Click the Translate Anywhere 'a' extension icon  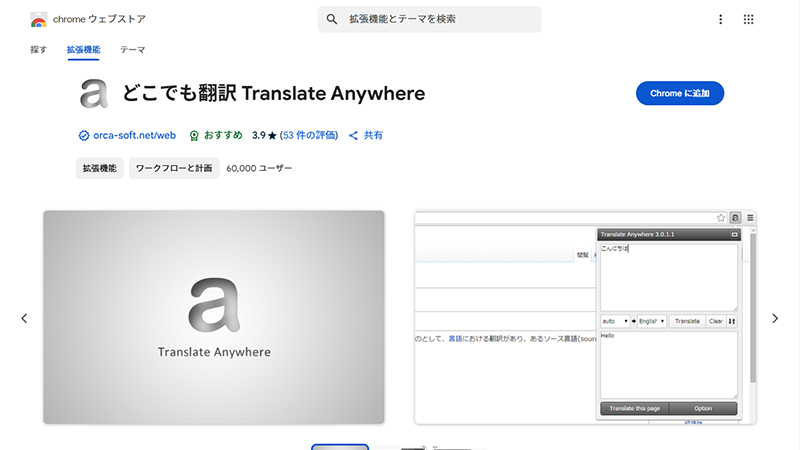tap(94, 93)
